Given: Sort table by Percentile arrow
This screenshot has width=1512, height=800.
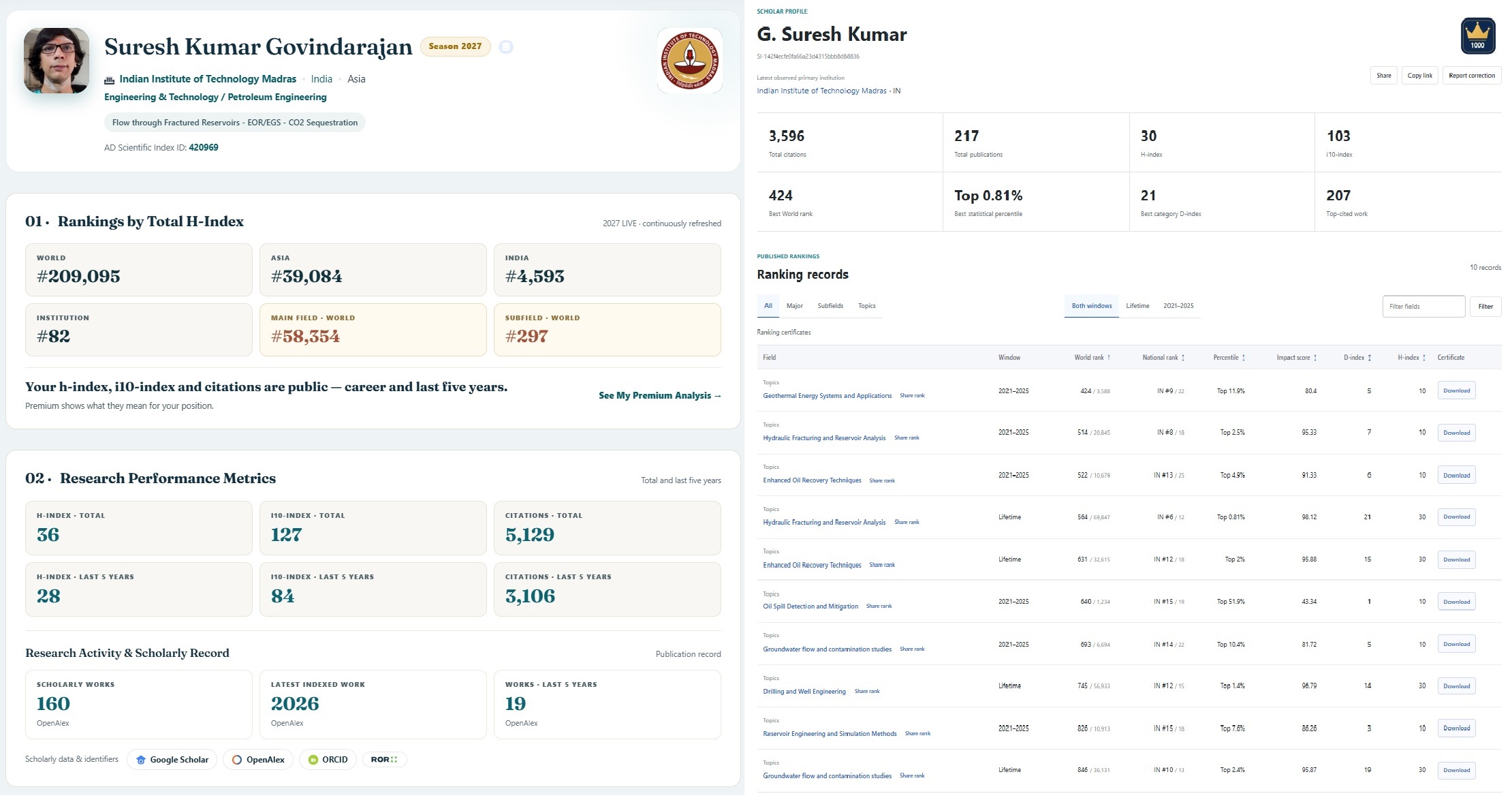Looking at the screenshot, I should (1244, 357).
